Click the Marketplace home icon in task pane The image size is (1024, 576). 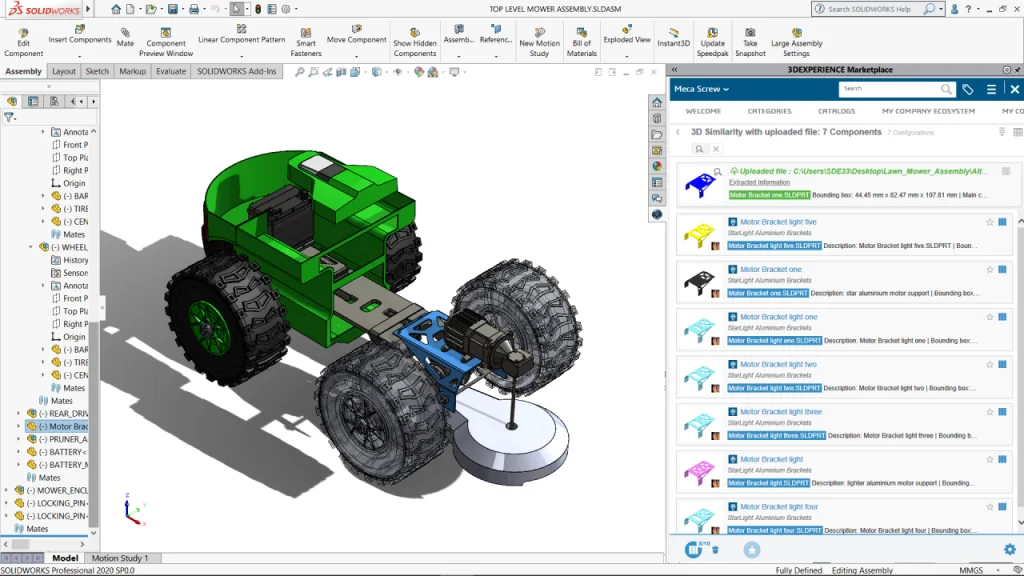[657, 101]
